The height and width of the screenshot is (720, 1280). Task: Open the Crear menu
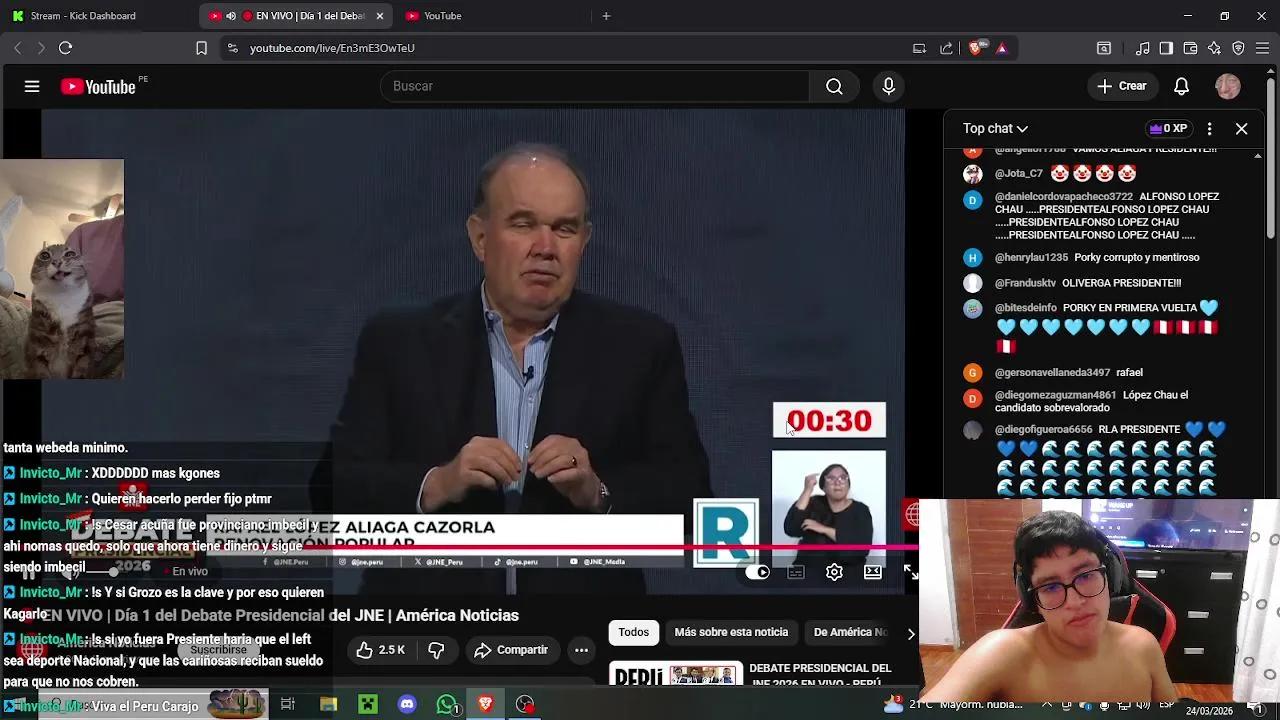pyautogui.click(x=1121, y=86)
